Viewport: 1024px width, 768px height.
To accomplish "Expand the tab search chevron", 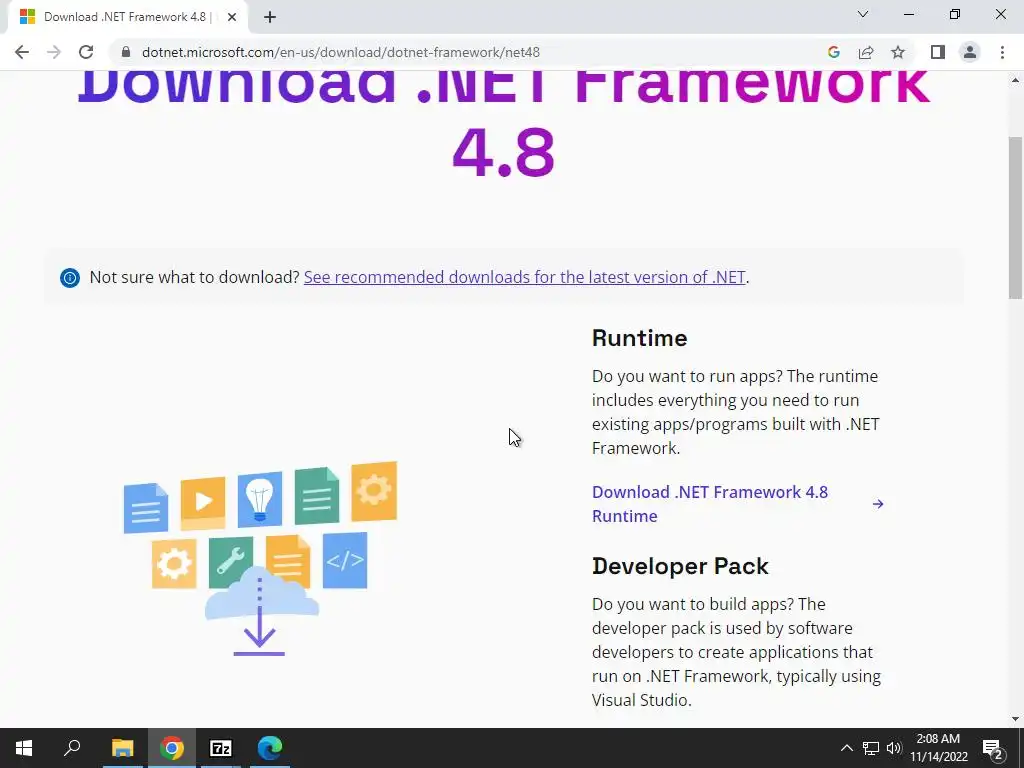I will (x=863, y=14).
